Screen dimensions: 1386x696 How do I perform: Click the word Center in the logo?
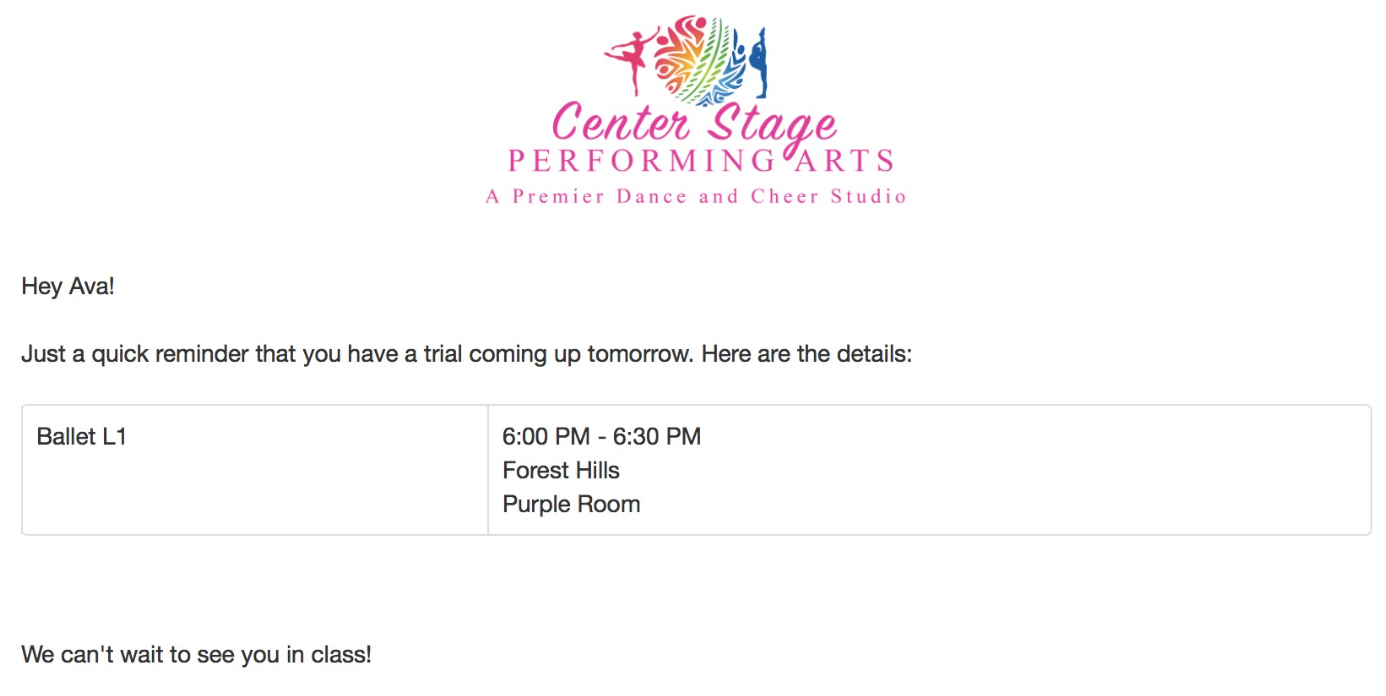coord(621,122)
